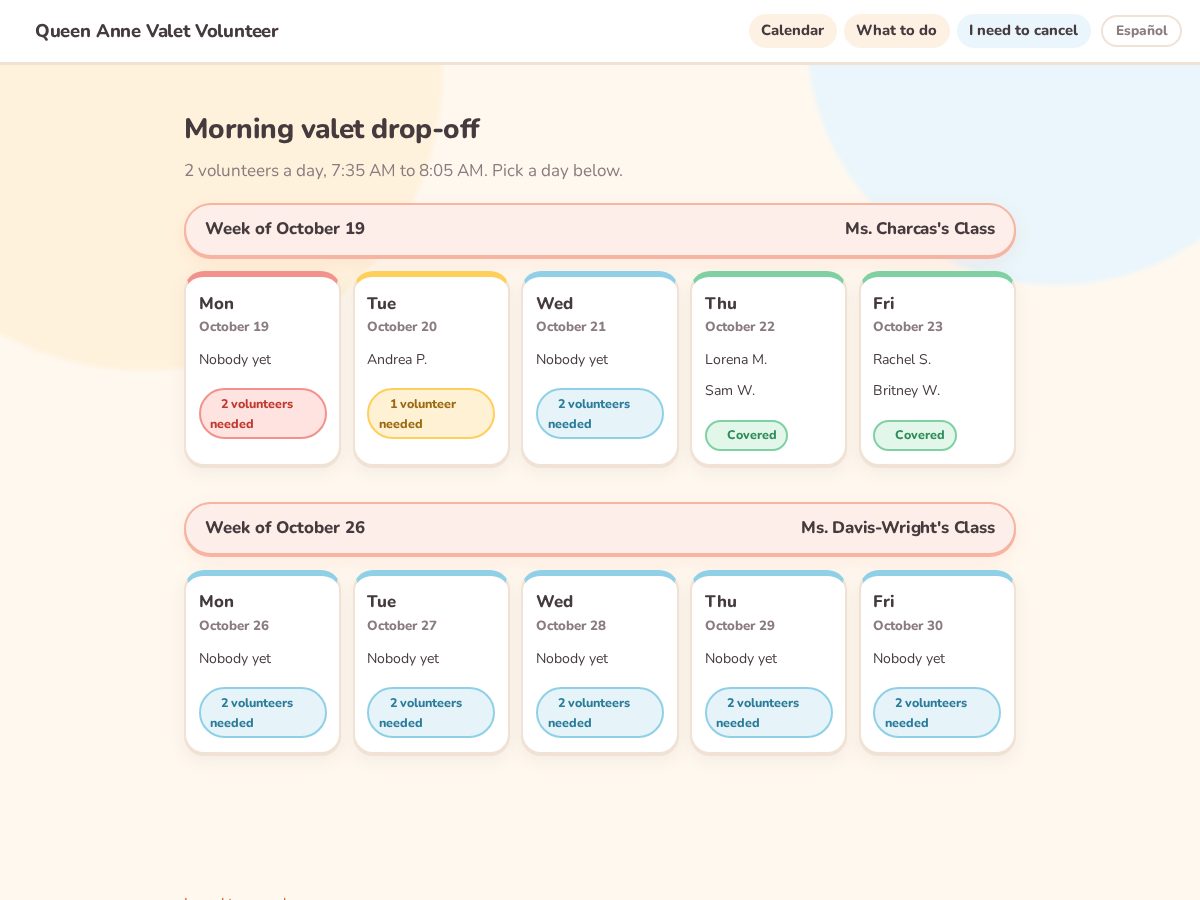The image size is (1200, 900).
Task: Open the Wed October 28 card
Action: point(600,662)
